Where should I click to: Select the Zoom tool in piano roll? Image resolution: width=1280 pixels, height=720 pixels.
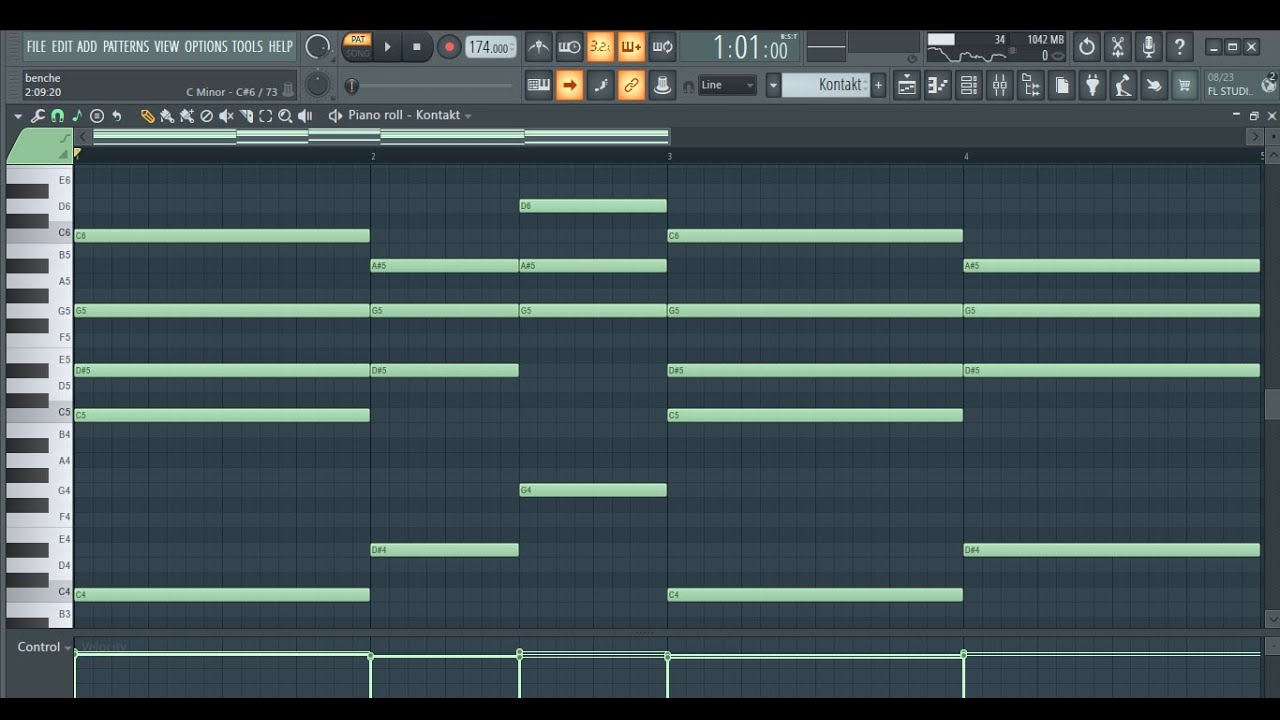point(285,116)
